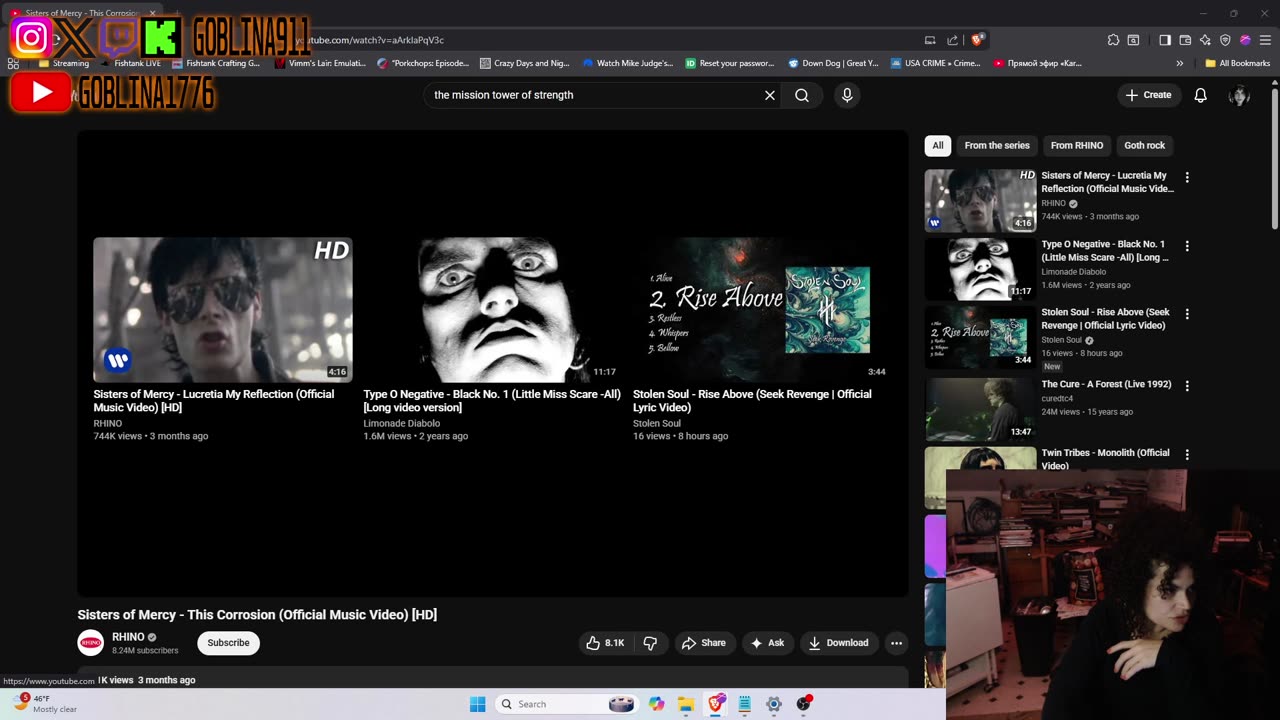Click the Create button

[x=1148, y=95]
